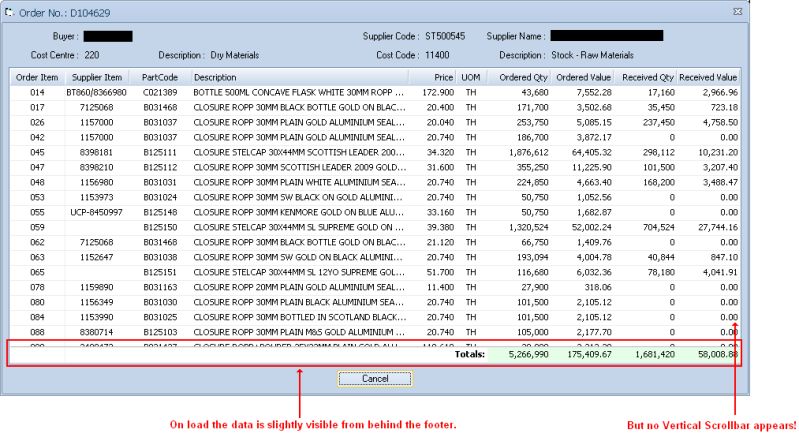The image size is (799, 437).
Task: Select order item 080 cell
Action: [x=37, y=302]
